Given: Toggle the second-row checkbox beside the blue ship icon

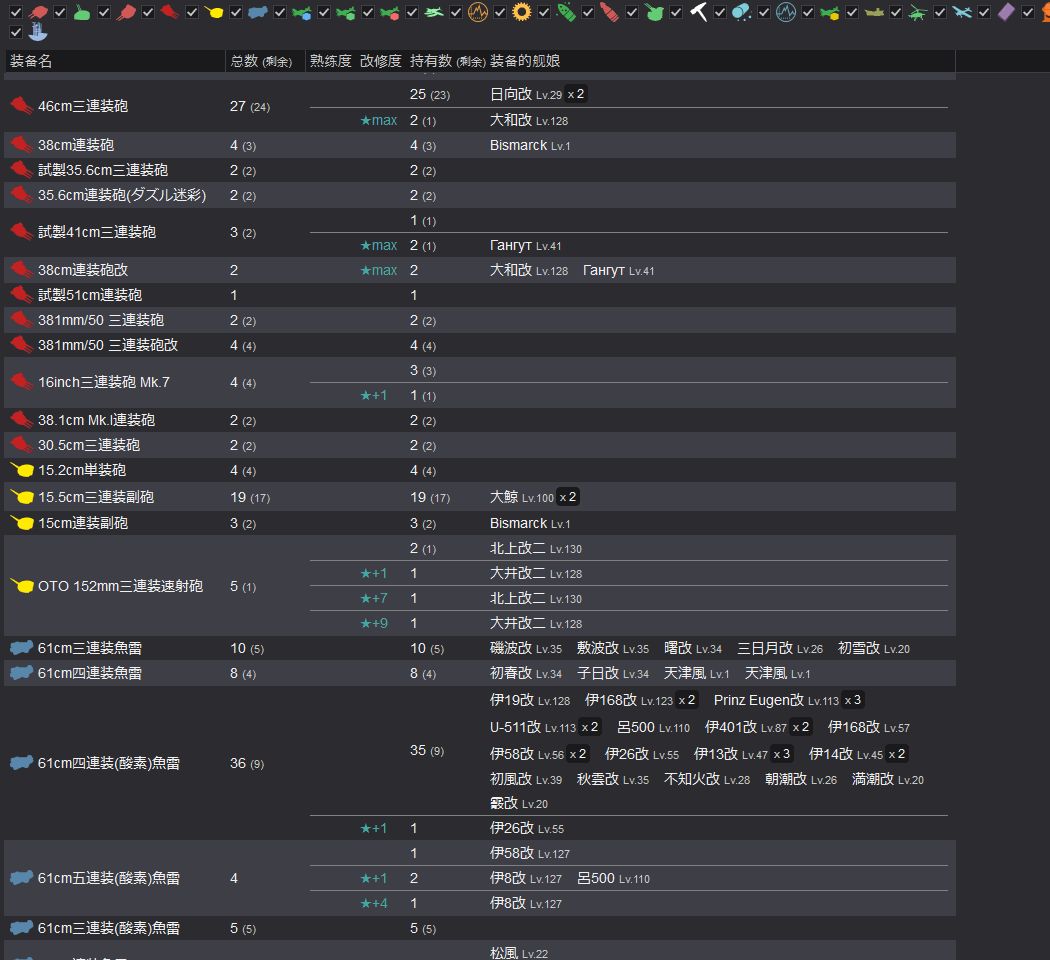Looking at the screenshot, I should tap(15, 32).
